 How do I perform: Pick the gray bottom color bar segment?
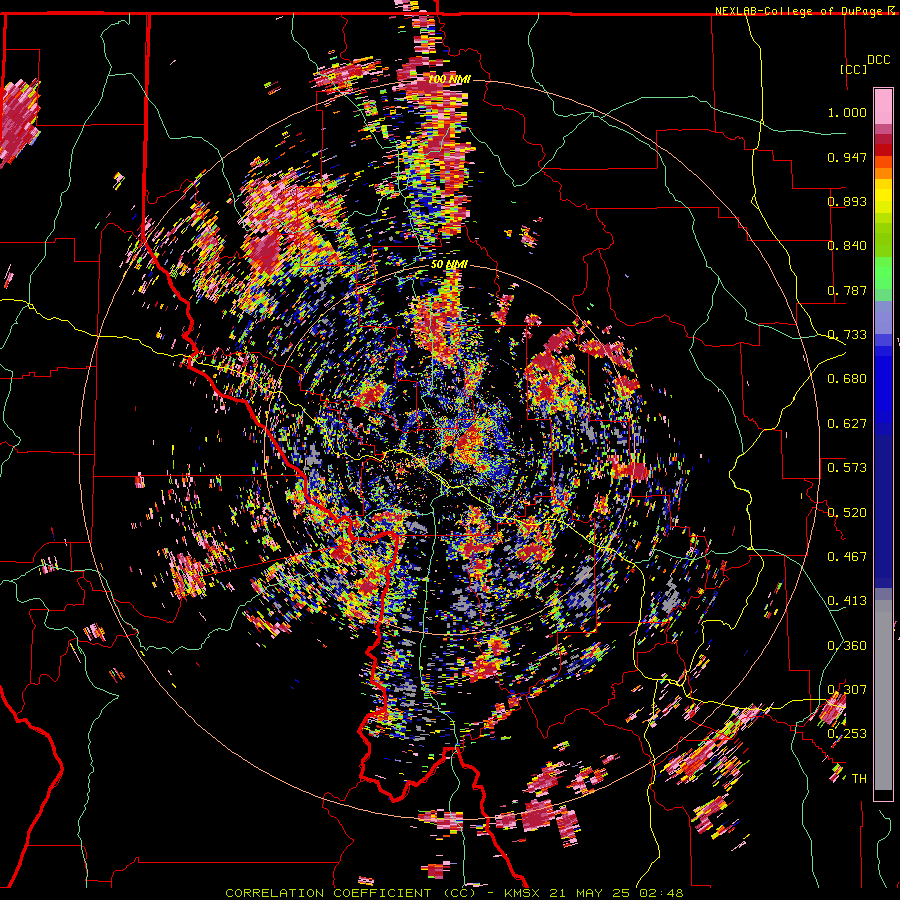click(x=883, y=695)
